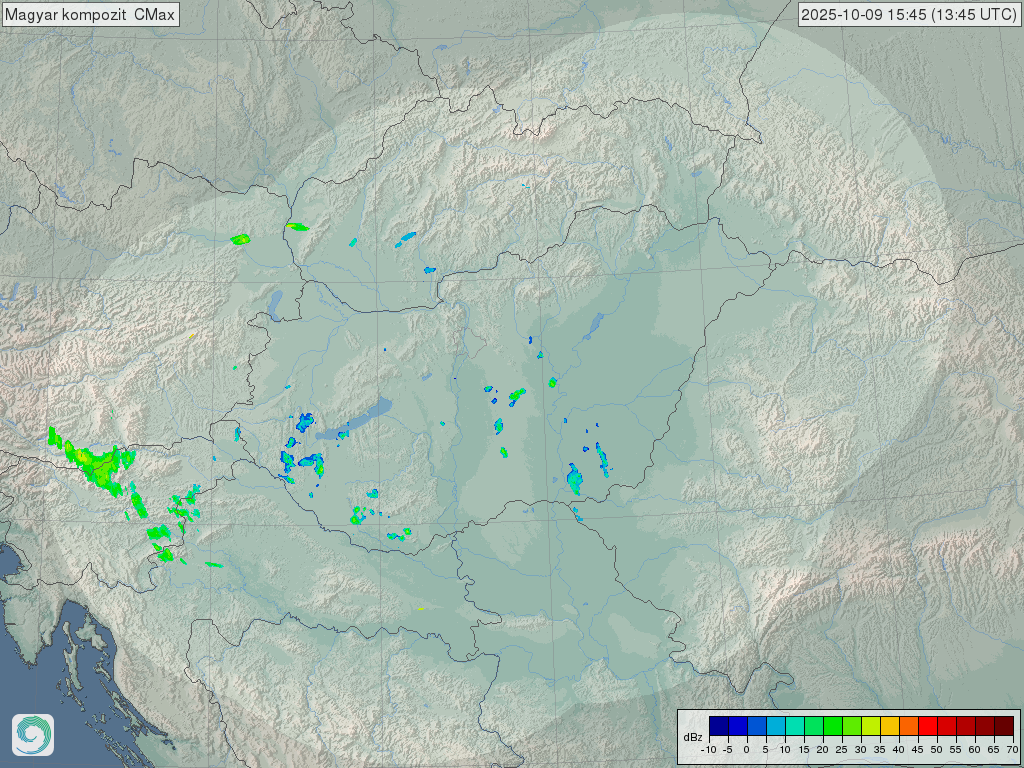Pick the cyan 10 to 15 dBz swatch

click(794, 726)
